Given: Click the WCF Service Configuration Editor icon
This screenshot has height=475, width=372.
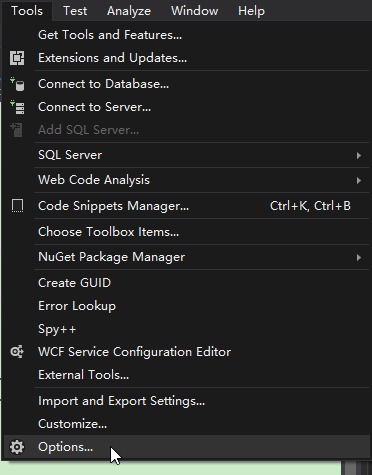Looking at the screenshot, I should (17, 352).
